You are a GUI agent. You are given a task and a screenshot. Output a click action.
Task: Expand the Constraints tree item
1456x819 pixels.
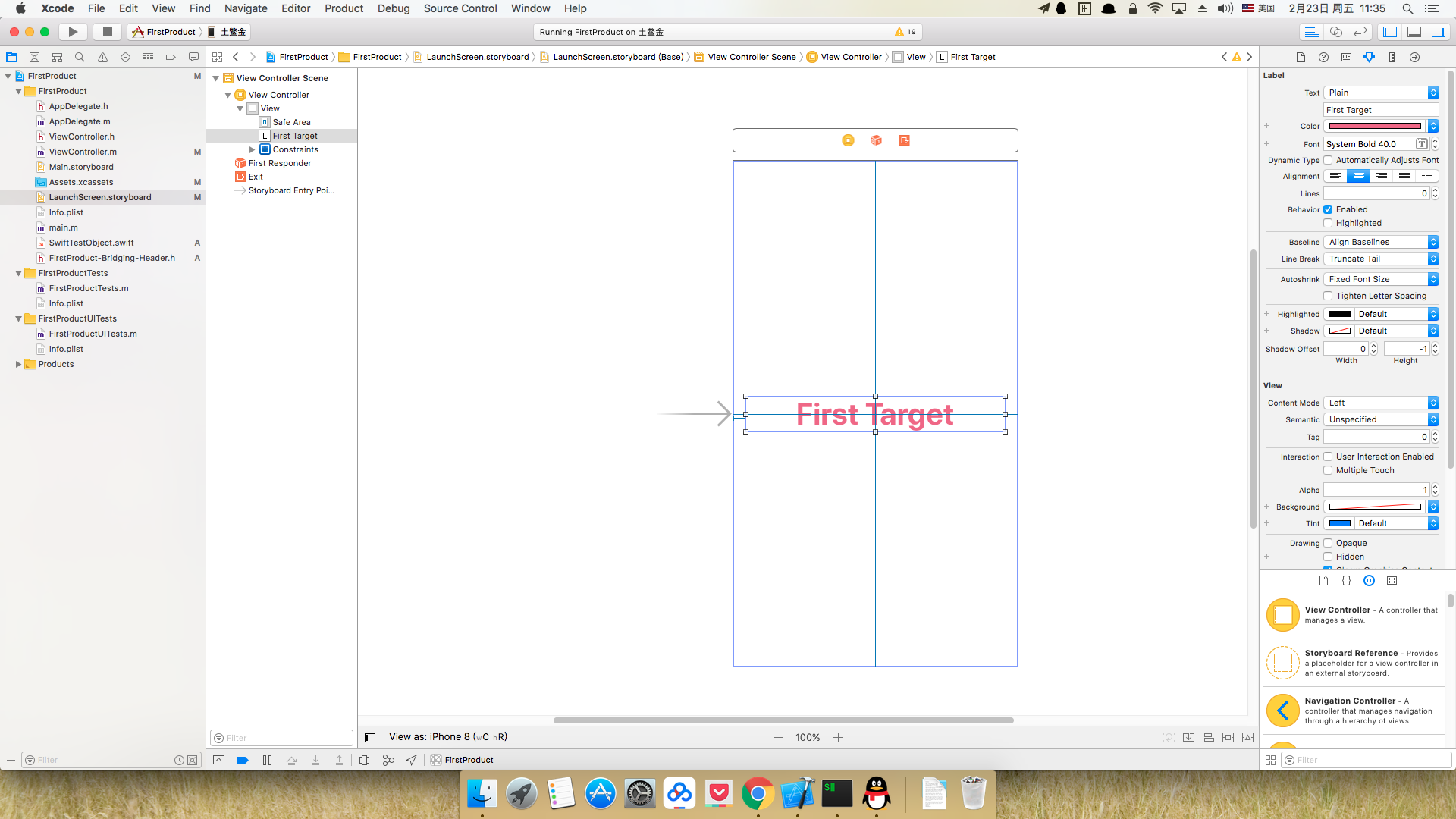(253, 149)
